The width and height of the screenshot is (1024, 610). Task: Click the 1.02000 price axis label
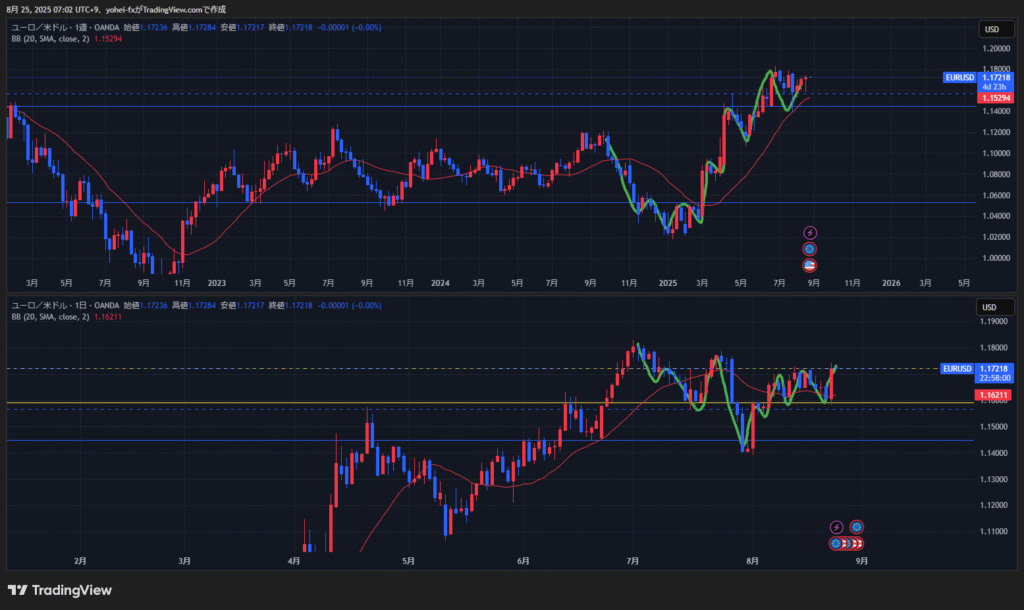pyautogui.click(x=996, y=237)
